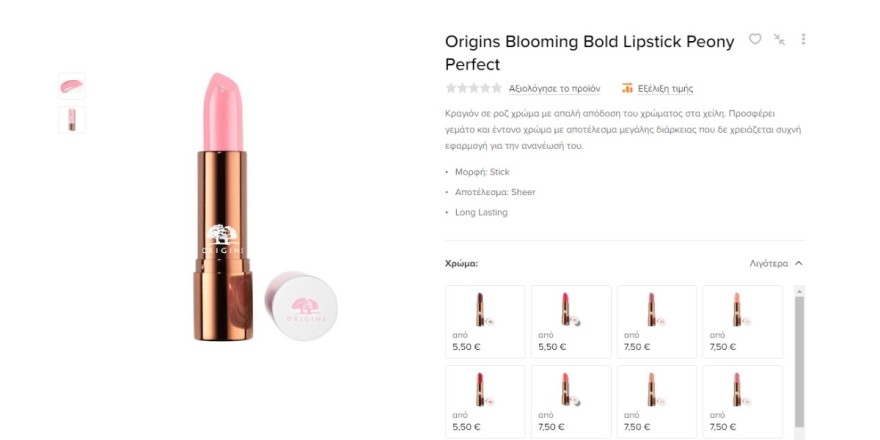This screenshot has width=880, height=440.
Task: Add lipstick to favorites with heart icon
Action: (x=755, y=39)
